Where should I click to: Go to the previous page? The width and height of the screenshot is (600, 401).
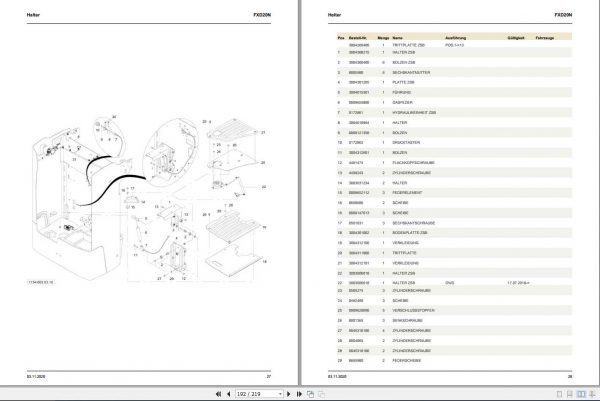tap(229, 394)
